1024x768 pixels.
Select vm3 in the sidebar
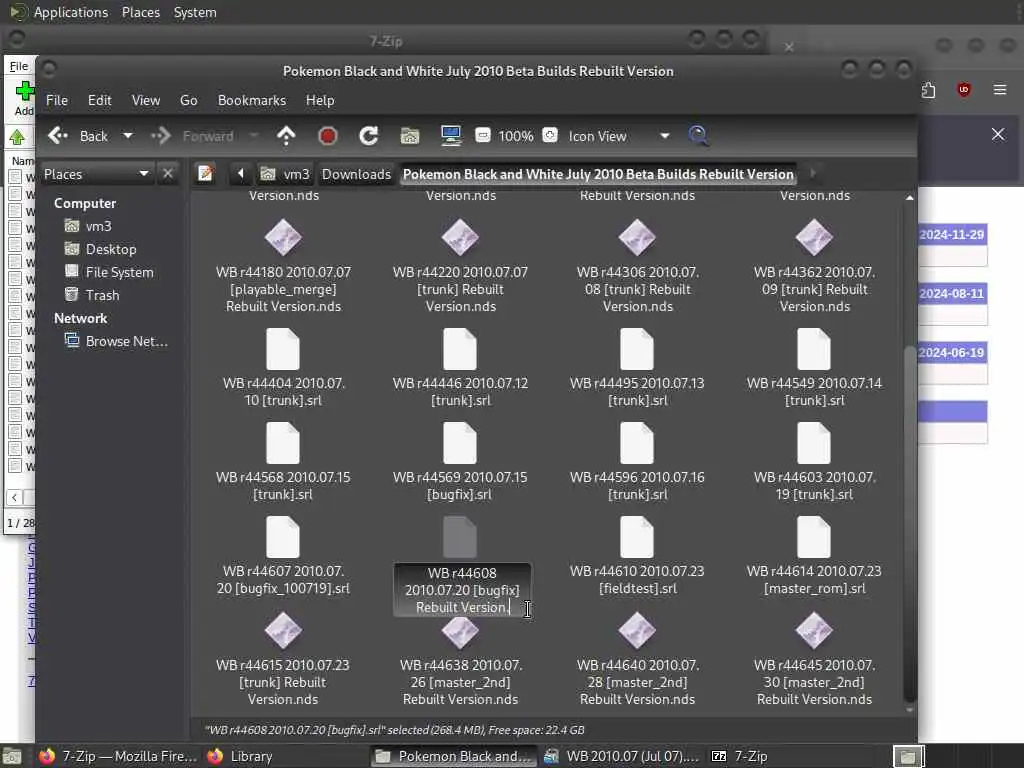pos(88,226)
